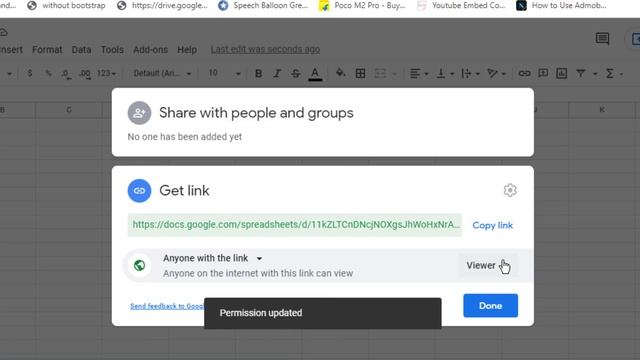
Task: Open the Help menu
Action: (187, 50)
